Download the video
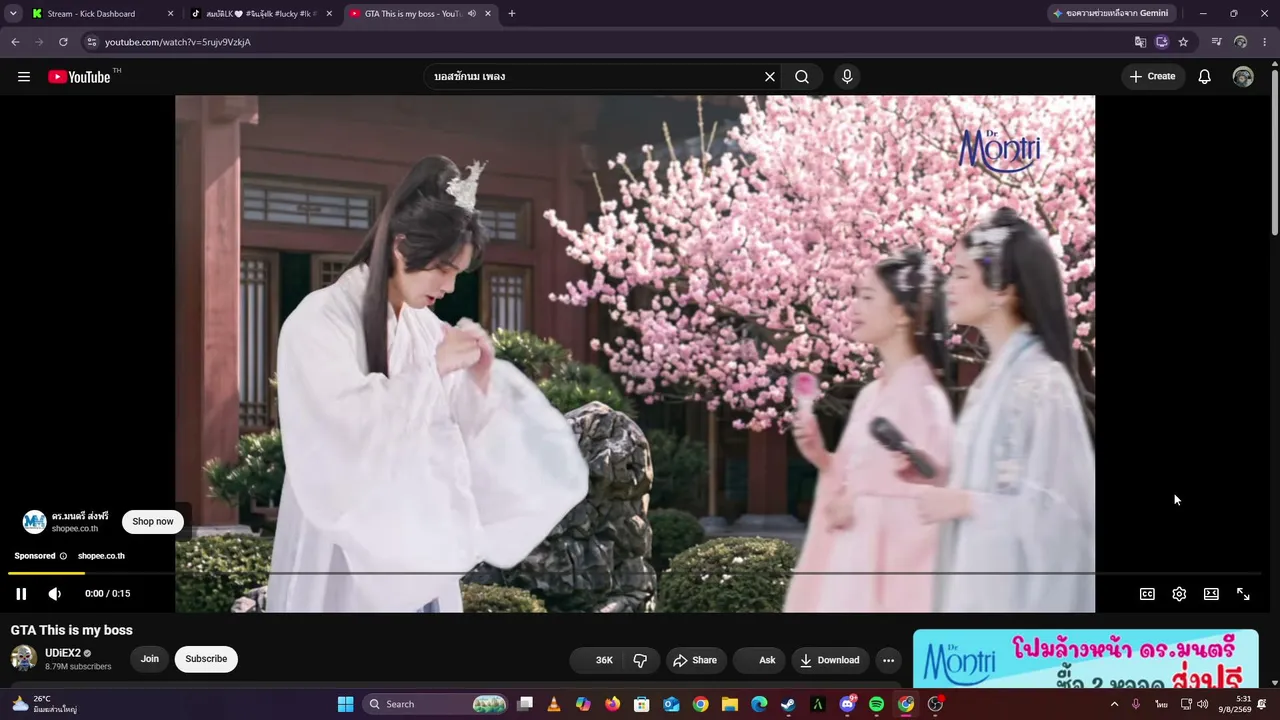 click(829, 660)
